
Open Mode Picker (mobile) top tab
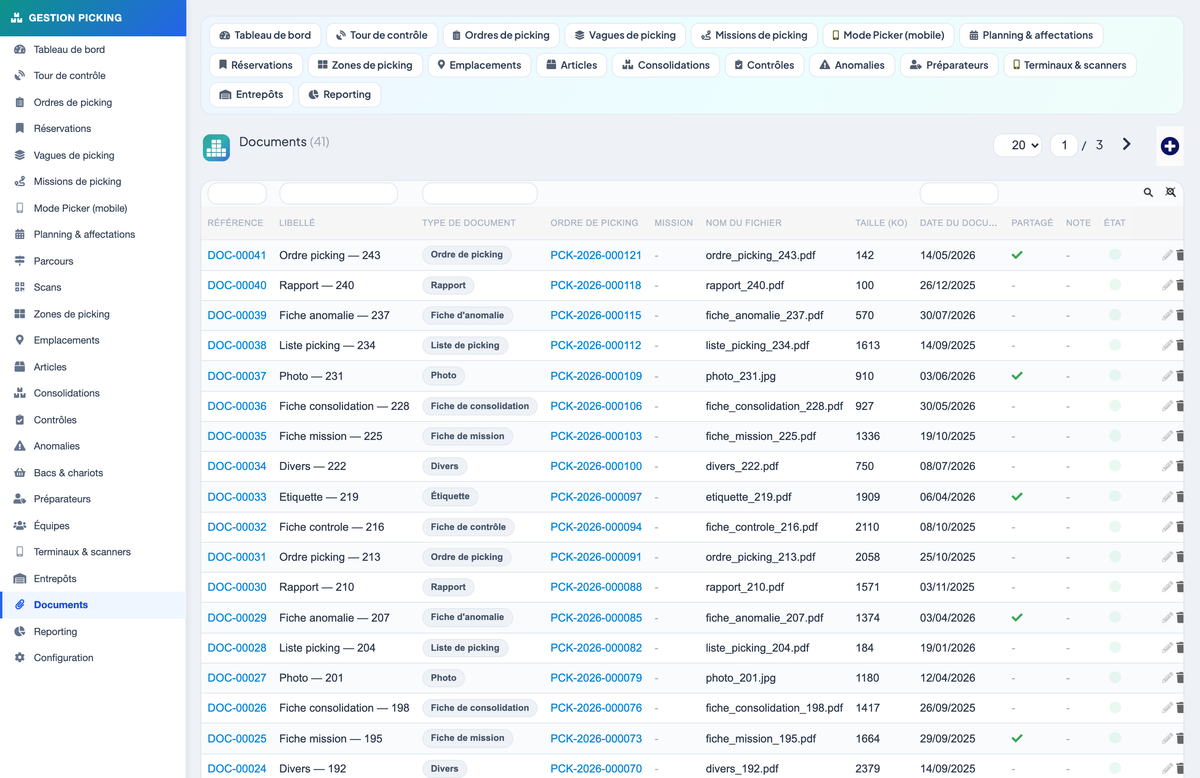pyautogui.click(x=888, y=35)
